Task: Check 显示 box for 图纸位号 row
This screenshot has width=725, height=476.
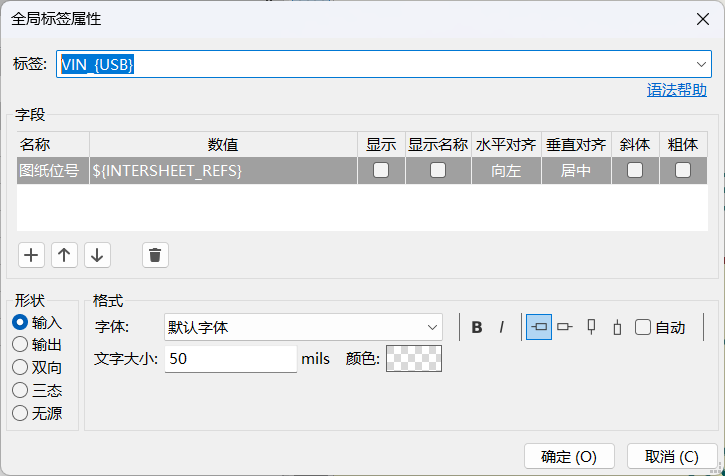Action: (381, 171)
